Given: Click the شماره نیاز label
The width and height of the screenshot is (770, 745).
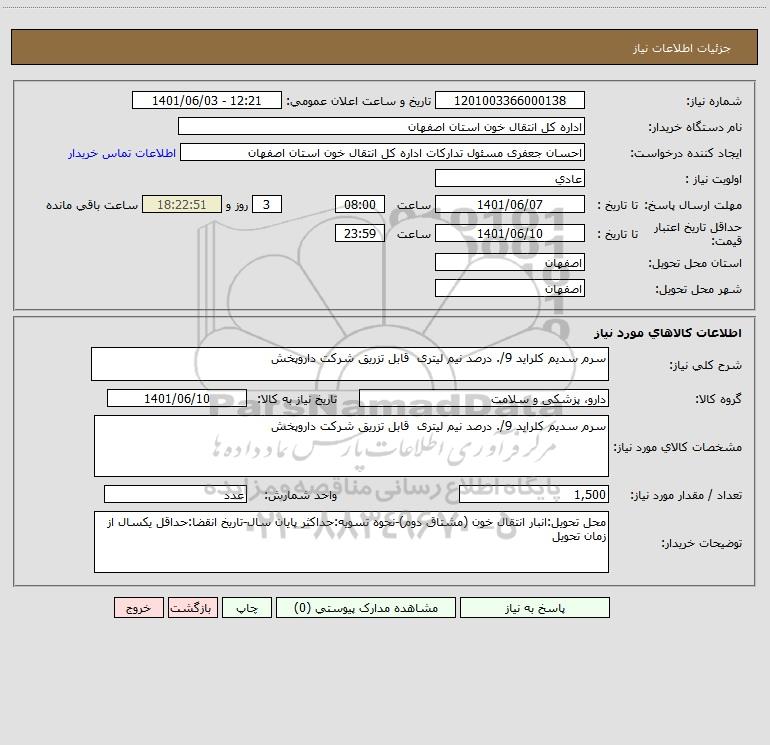Looking at the screenshot, I should 714,102.
